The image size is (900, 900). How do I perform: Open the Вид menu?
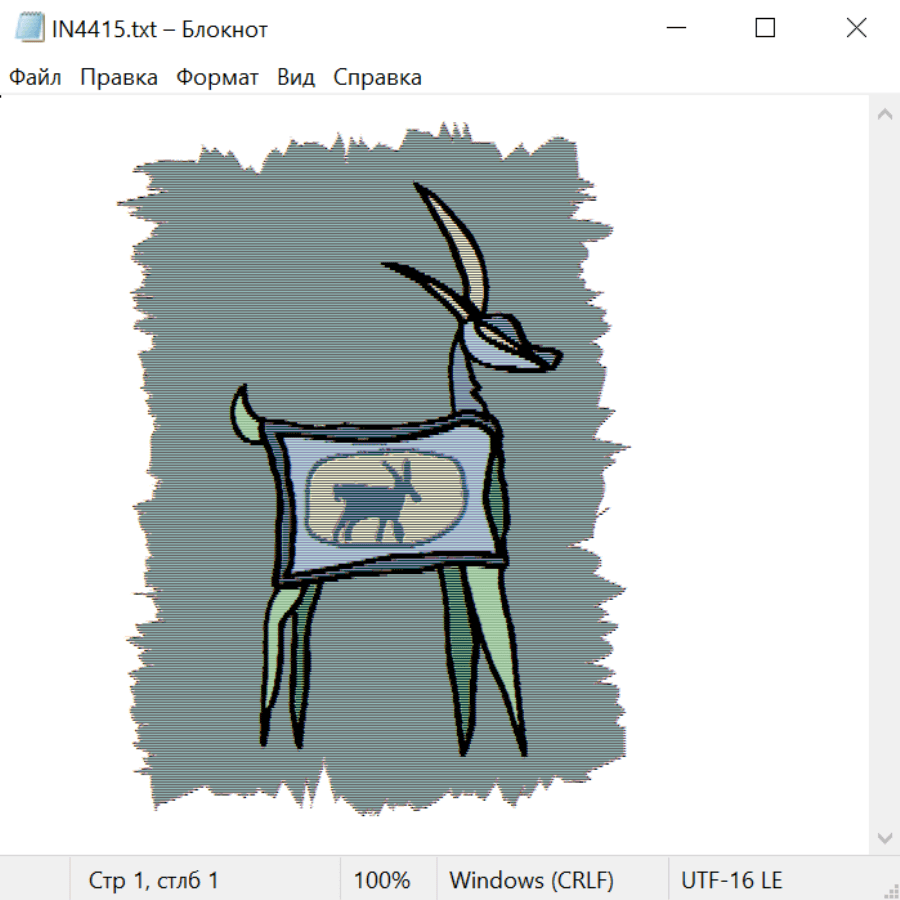(296, 78)
